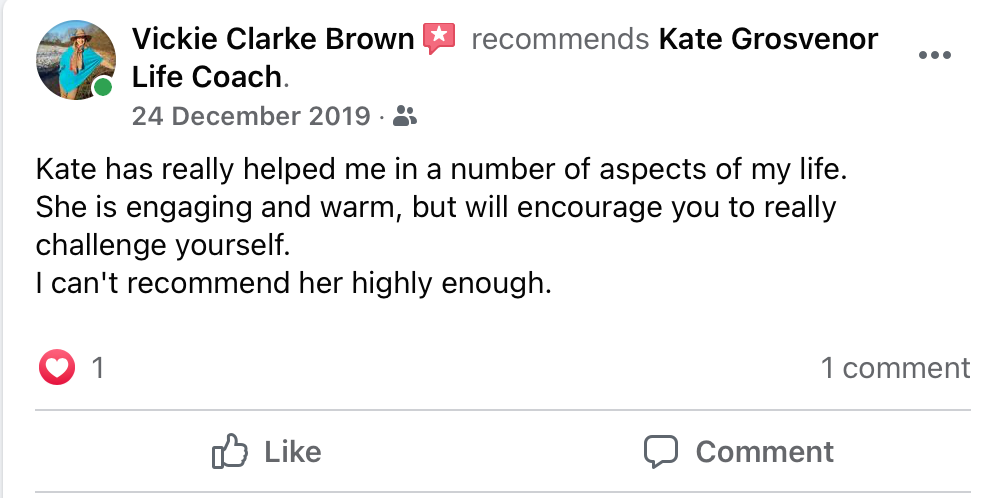Click the text "challenge yourself."
The height and width of the screenshot is (498, 998).
(168, 245)
